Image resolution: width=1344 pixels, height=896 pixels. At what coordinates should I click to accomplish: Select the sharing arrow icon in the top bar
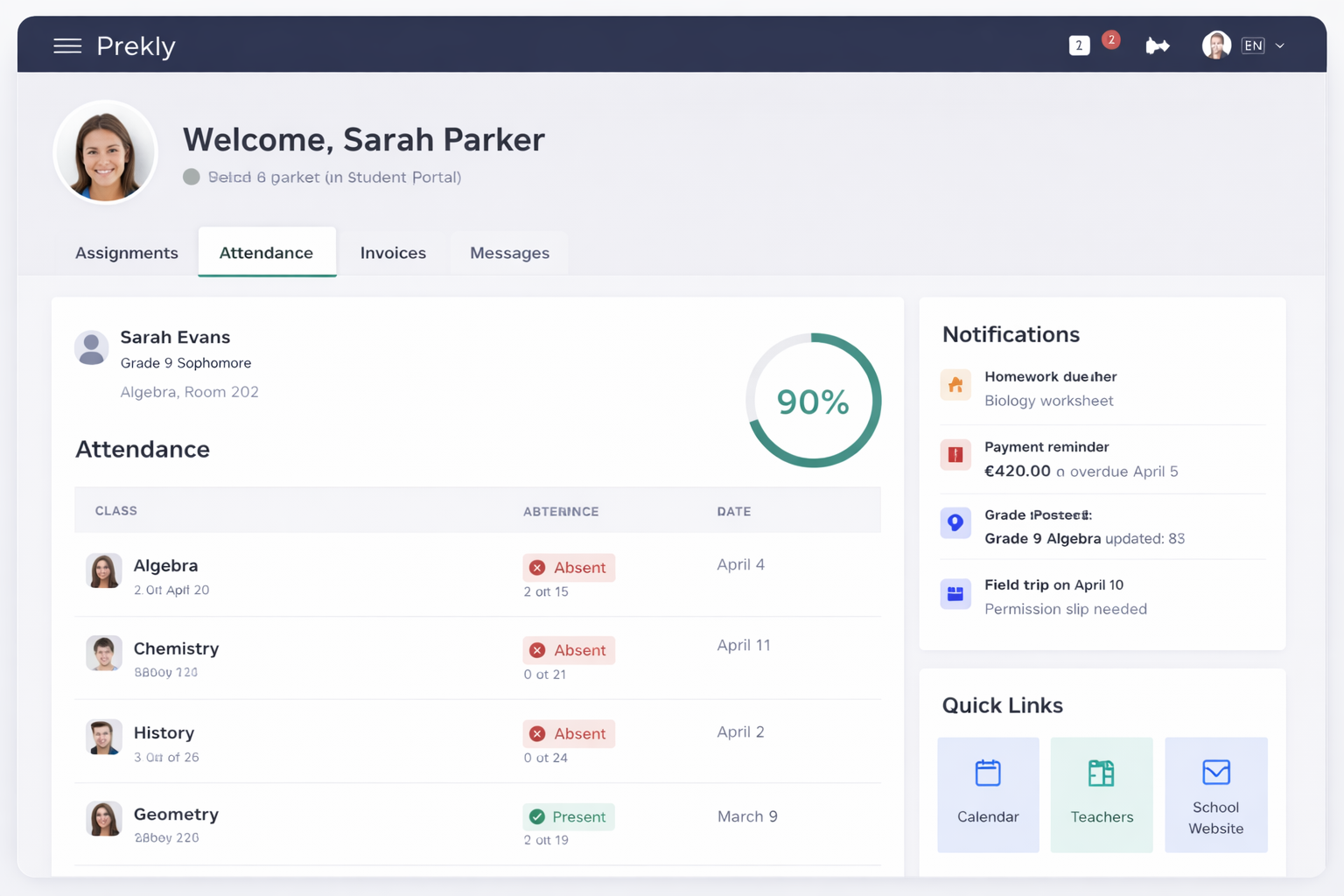[1158, 45]
